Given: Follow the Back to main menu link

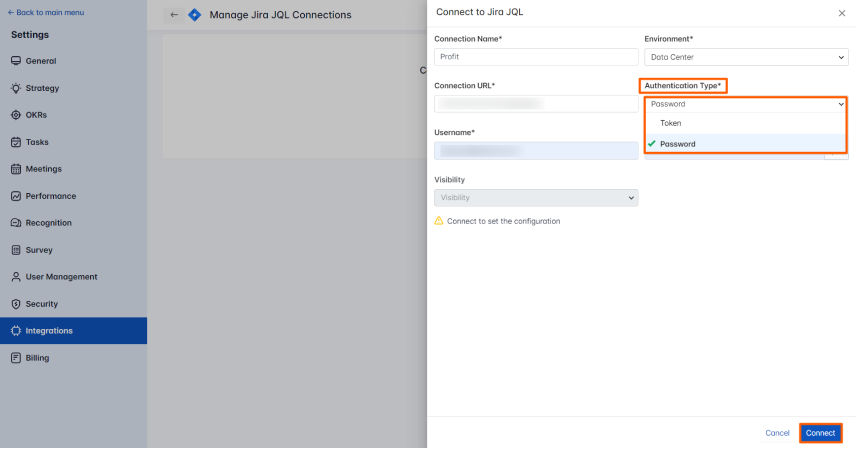Looking at the screenshot, I should (46, 12).
